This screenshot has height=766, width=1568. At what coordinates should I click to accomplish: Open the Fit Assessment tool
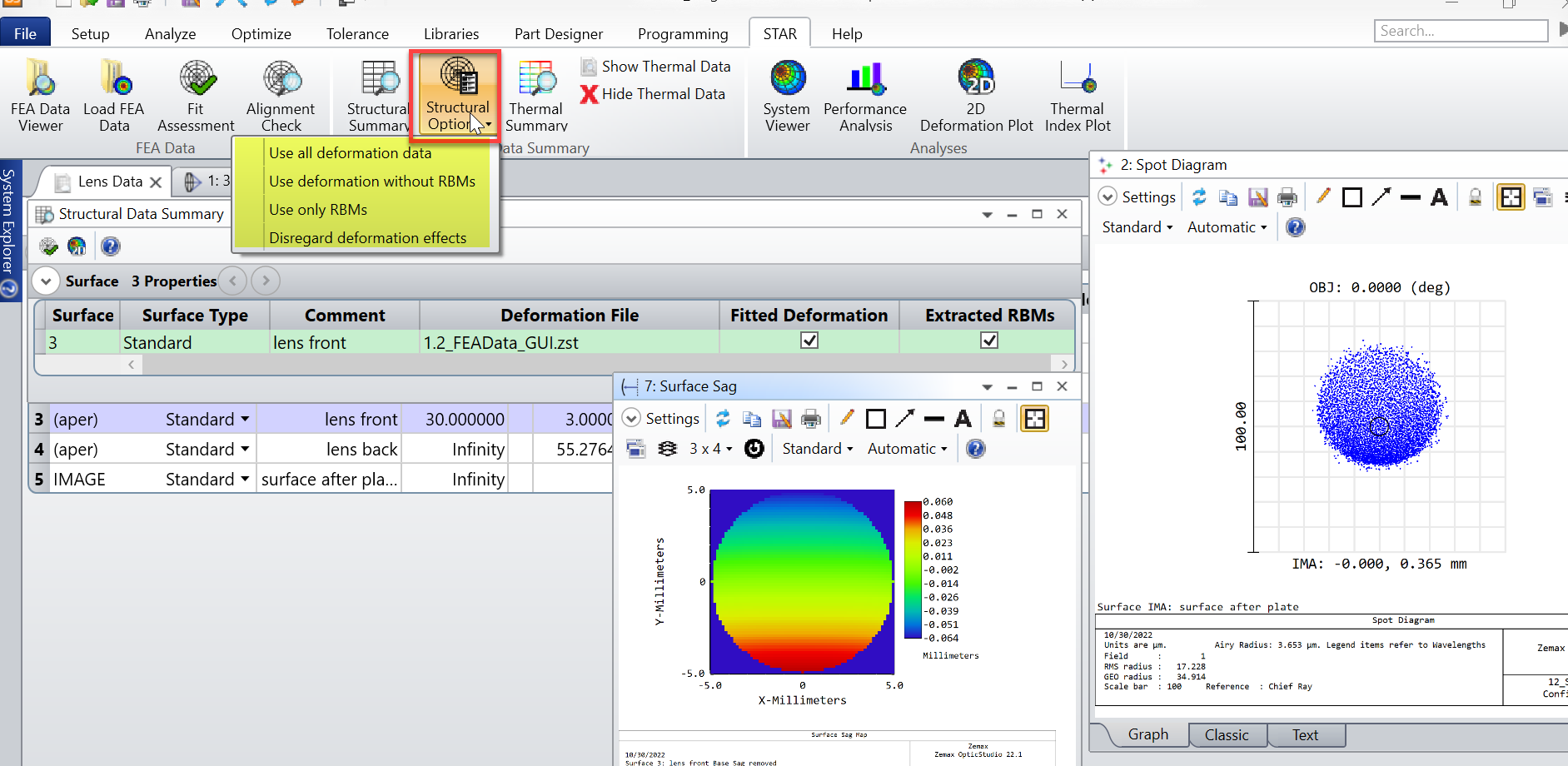[196, 95]
